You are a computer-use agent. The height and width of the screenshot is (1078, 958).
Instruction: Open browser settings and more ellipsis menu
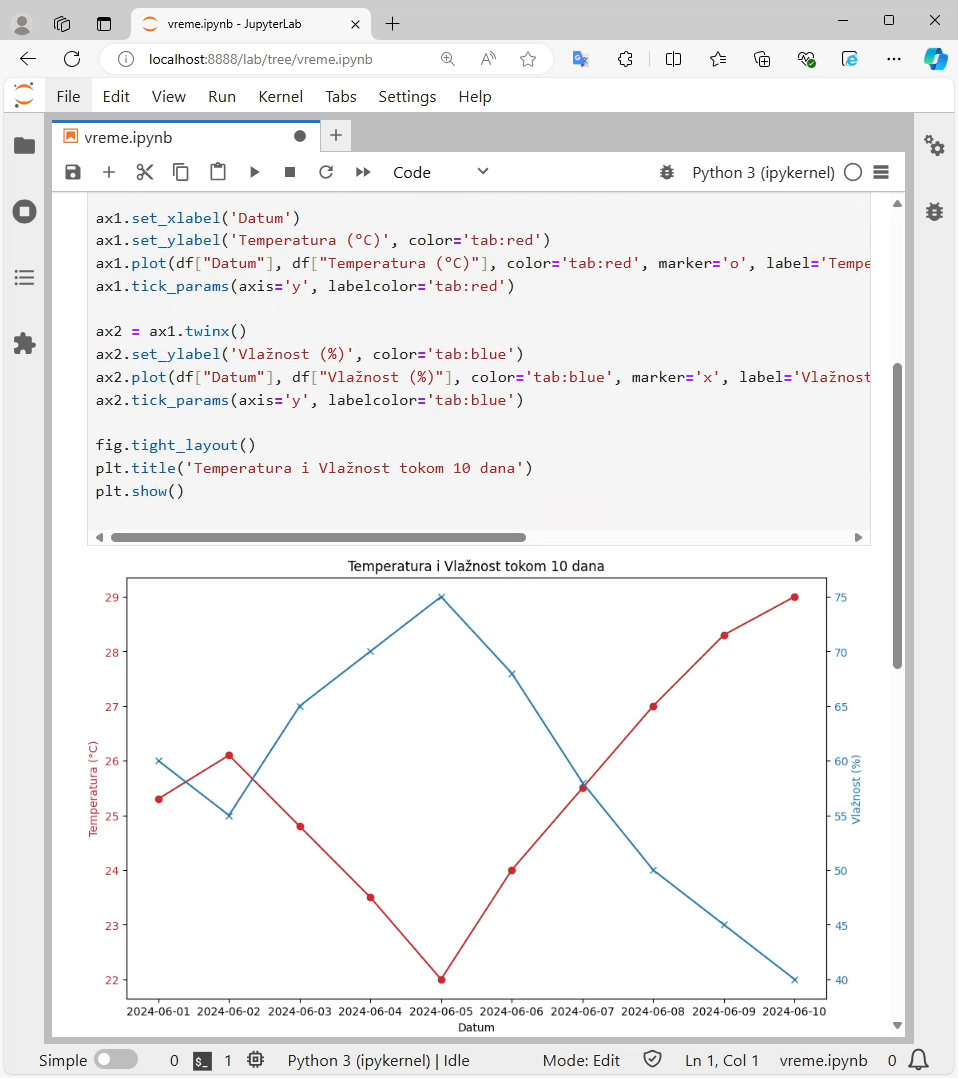894,59
